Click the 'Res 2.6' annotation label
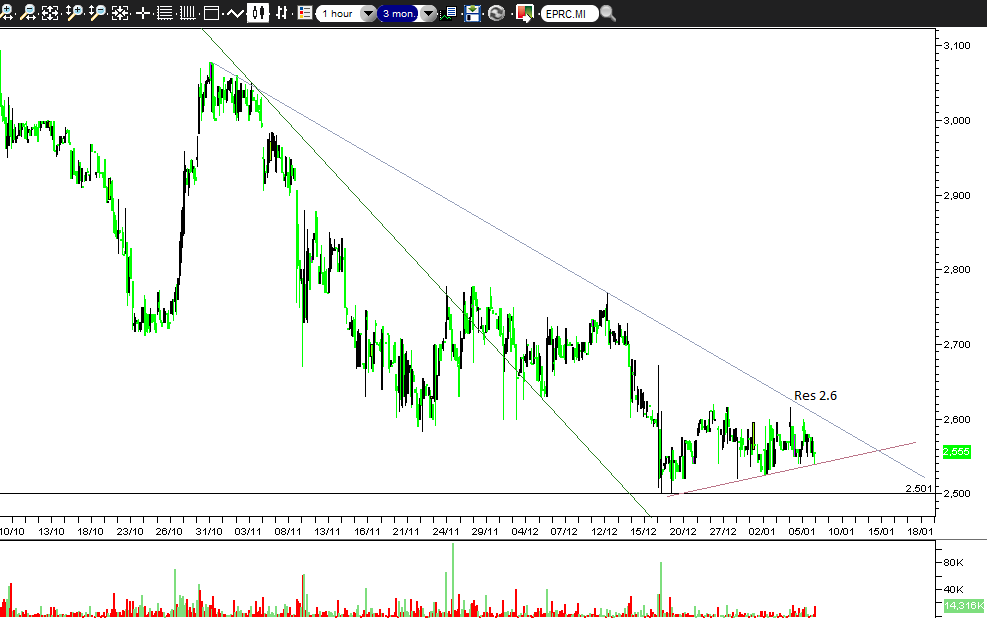Viewport: 988px width, 618px height. tap(815, 396)
